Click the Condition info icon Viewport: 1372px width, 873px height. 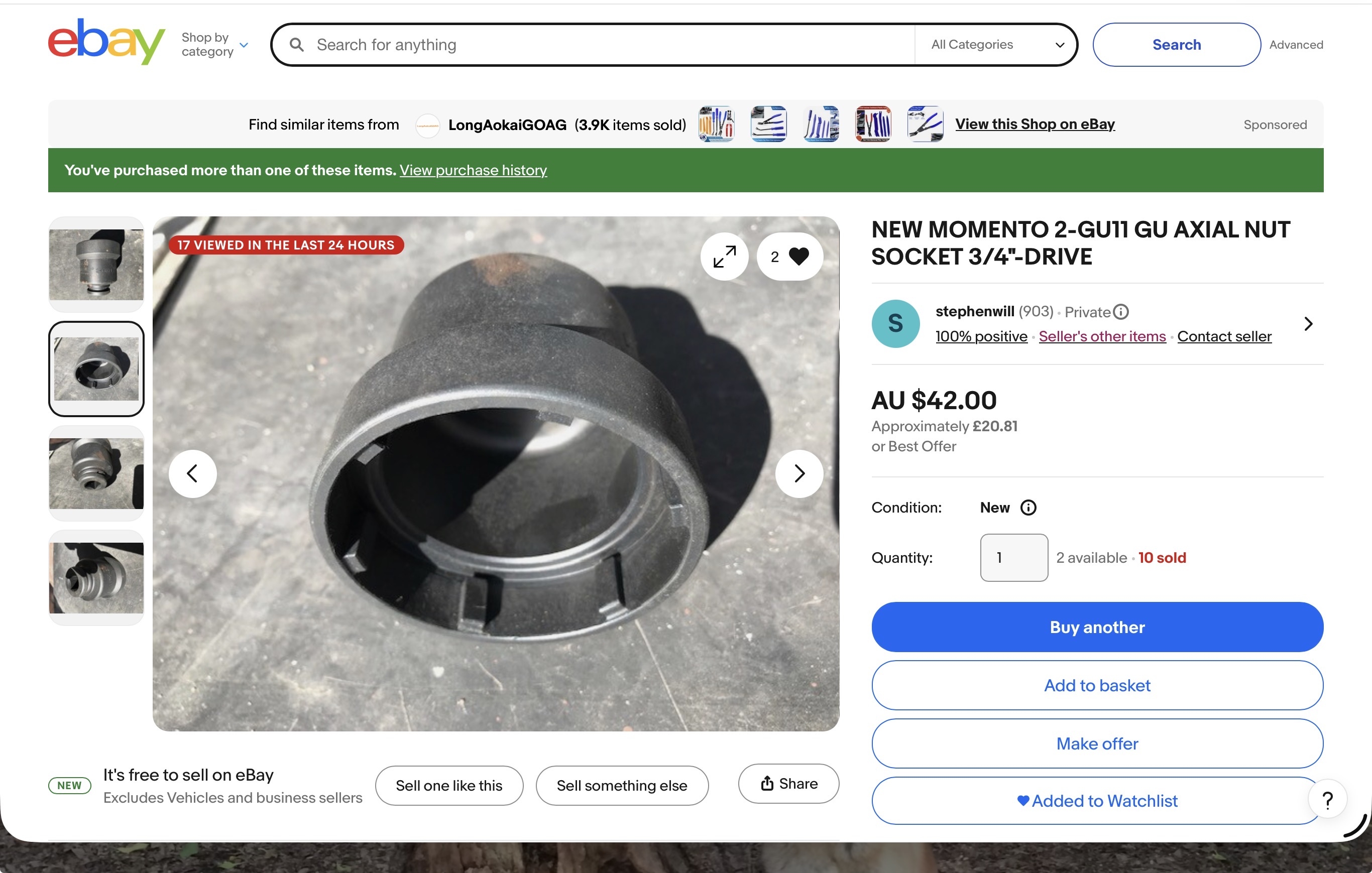coord(1028,508)
